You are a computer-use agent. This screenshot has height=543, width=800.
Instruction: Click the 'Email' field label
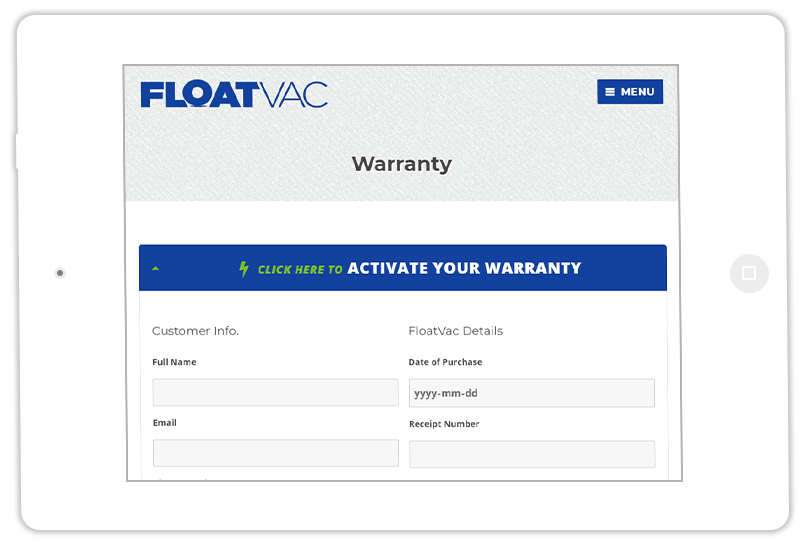[x=165, y=423]
